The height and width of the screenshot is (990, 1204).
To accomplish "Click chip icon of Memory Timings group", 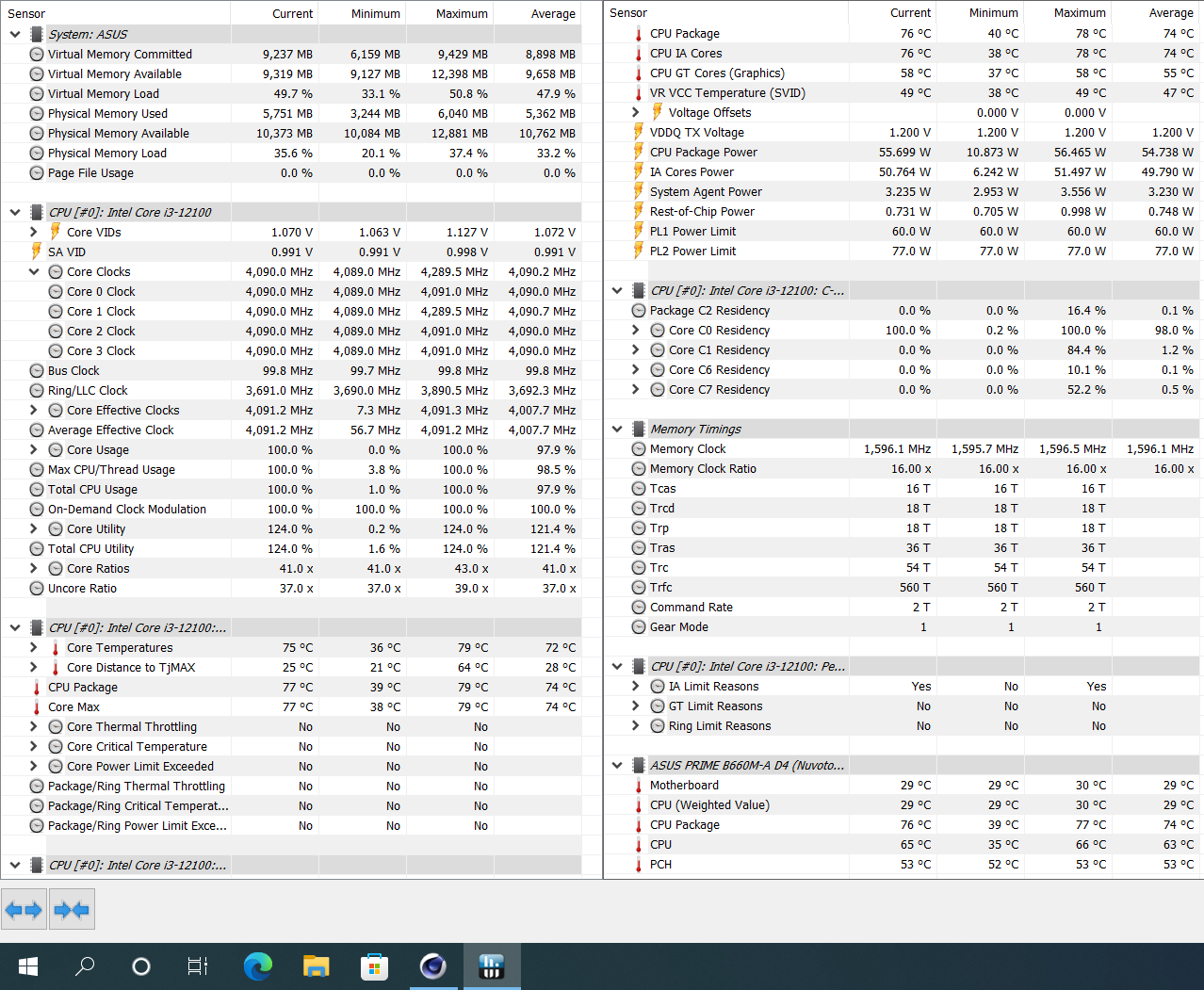I will pos(639,429).
